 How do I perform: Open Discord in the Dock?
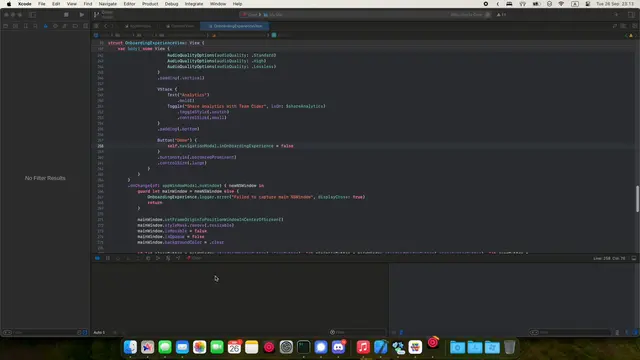coord(338,347)
